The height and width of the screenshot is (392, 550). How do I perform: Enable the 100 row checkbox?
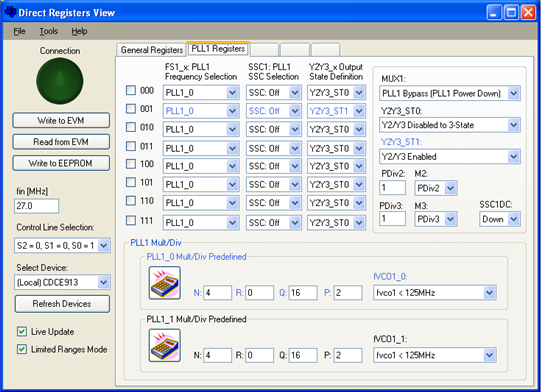131,164
